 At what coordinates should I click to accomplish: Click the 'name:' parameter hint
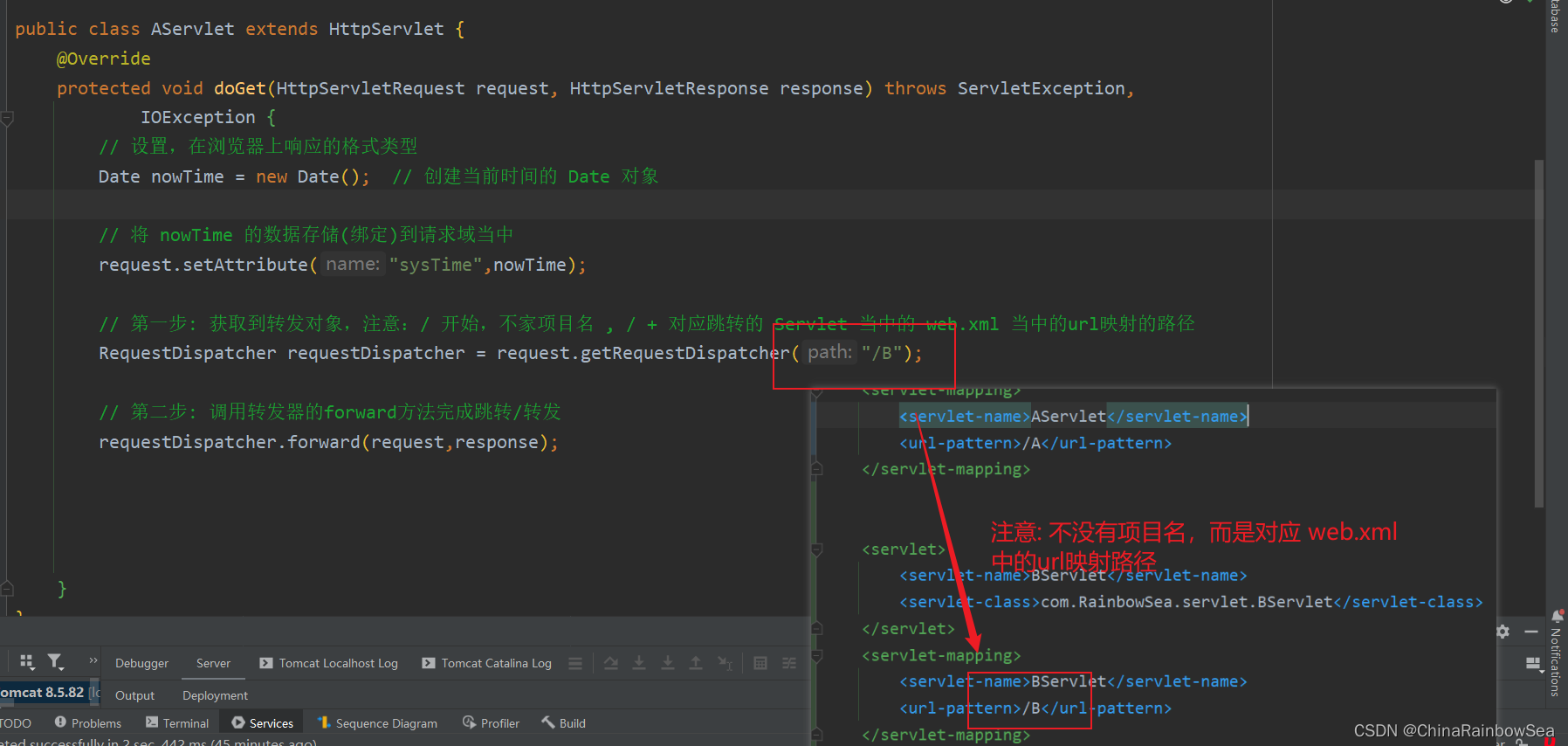point(353,264)
